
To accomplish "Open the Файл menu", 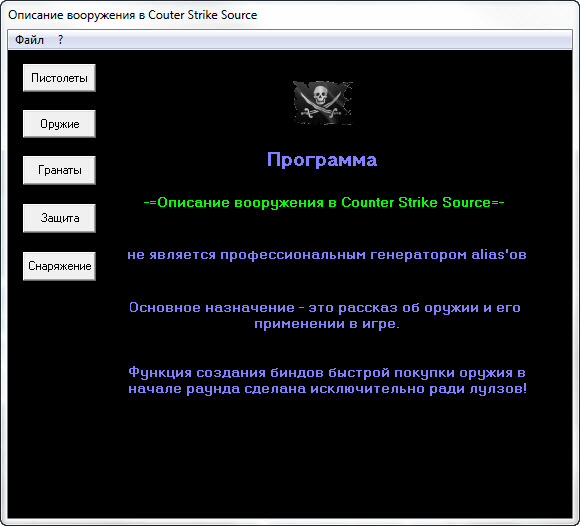I will (x=29, y=40).
